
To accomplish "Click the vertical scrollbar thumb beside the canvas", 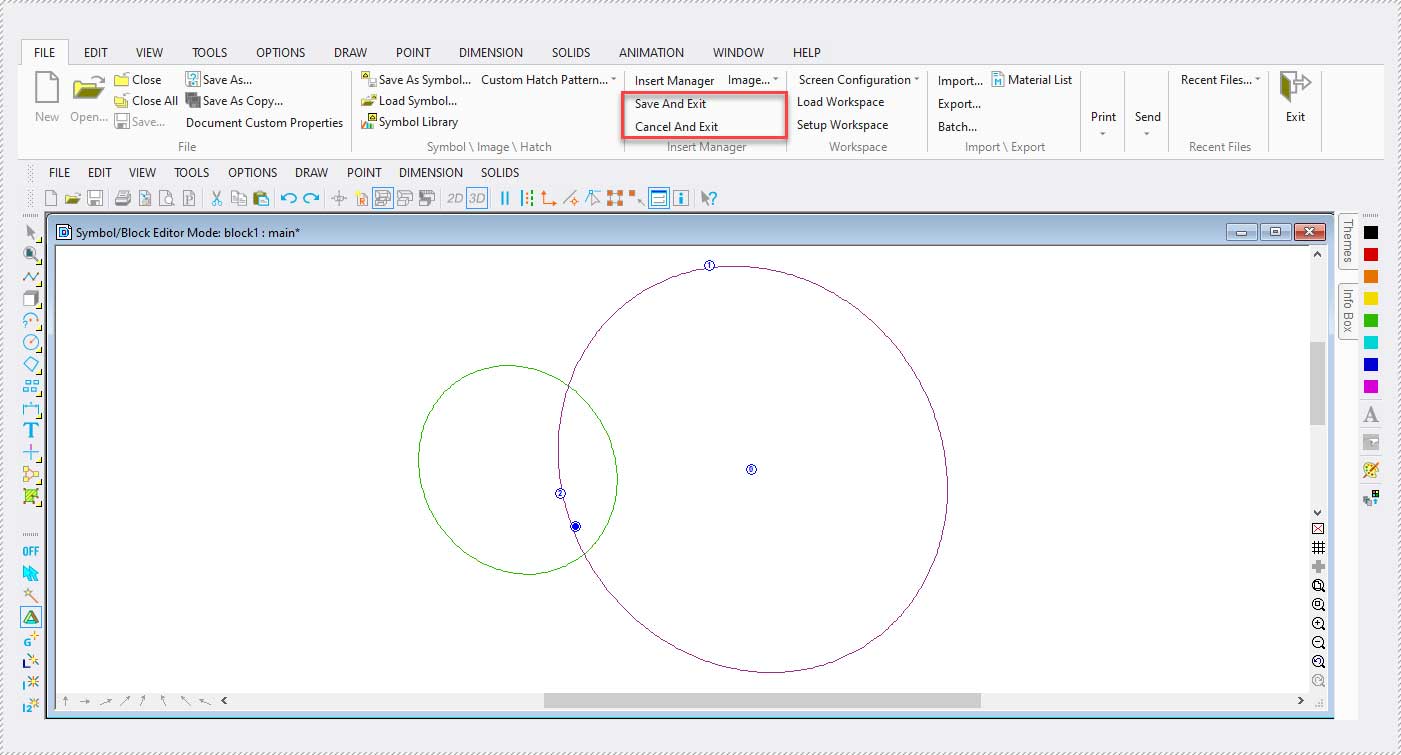I will point(1318,383).
